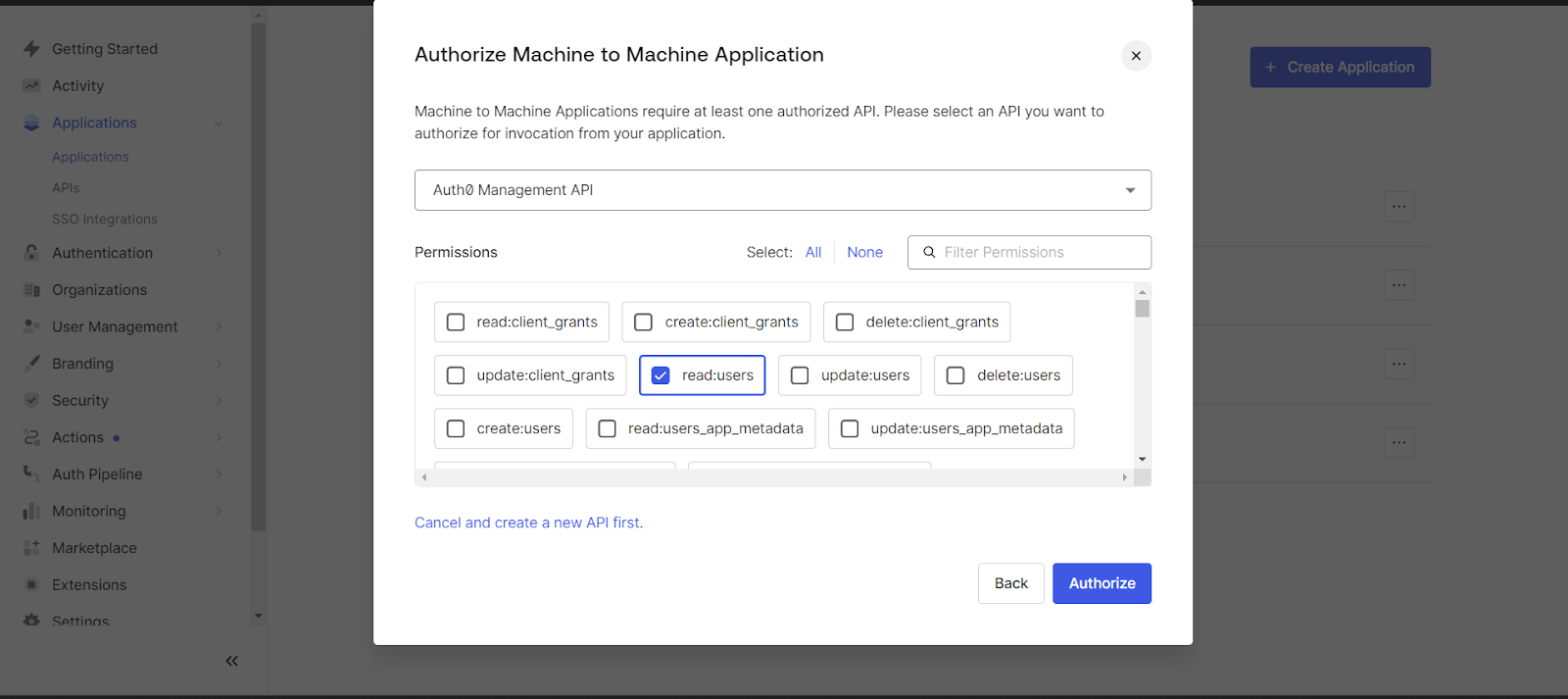This screenshot has width=1568, height=699.
Task: Check the update:client_grants permission
Action: click(x=456, y=375)
